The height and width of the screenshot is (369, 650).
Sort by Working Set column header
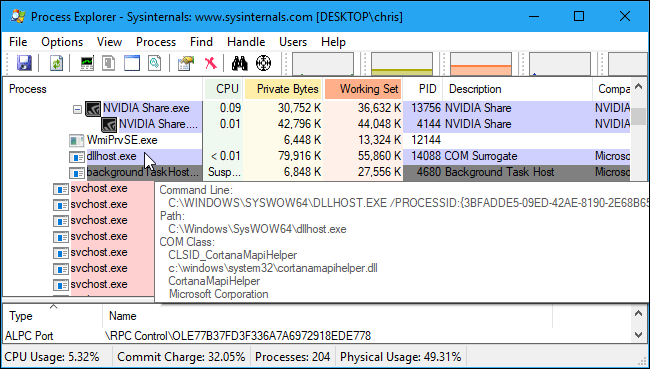(x=363, y=89)
